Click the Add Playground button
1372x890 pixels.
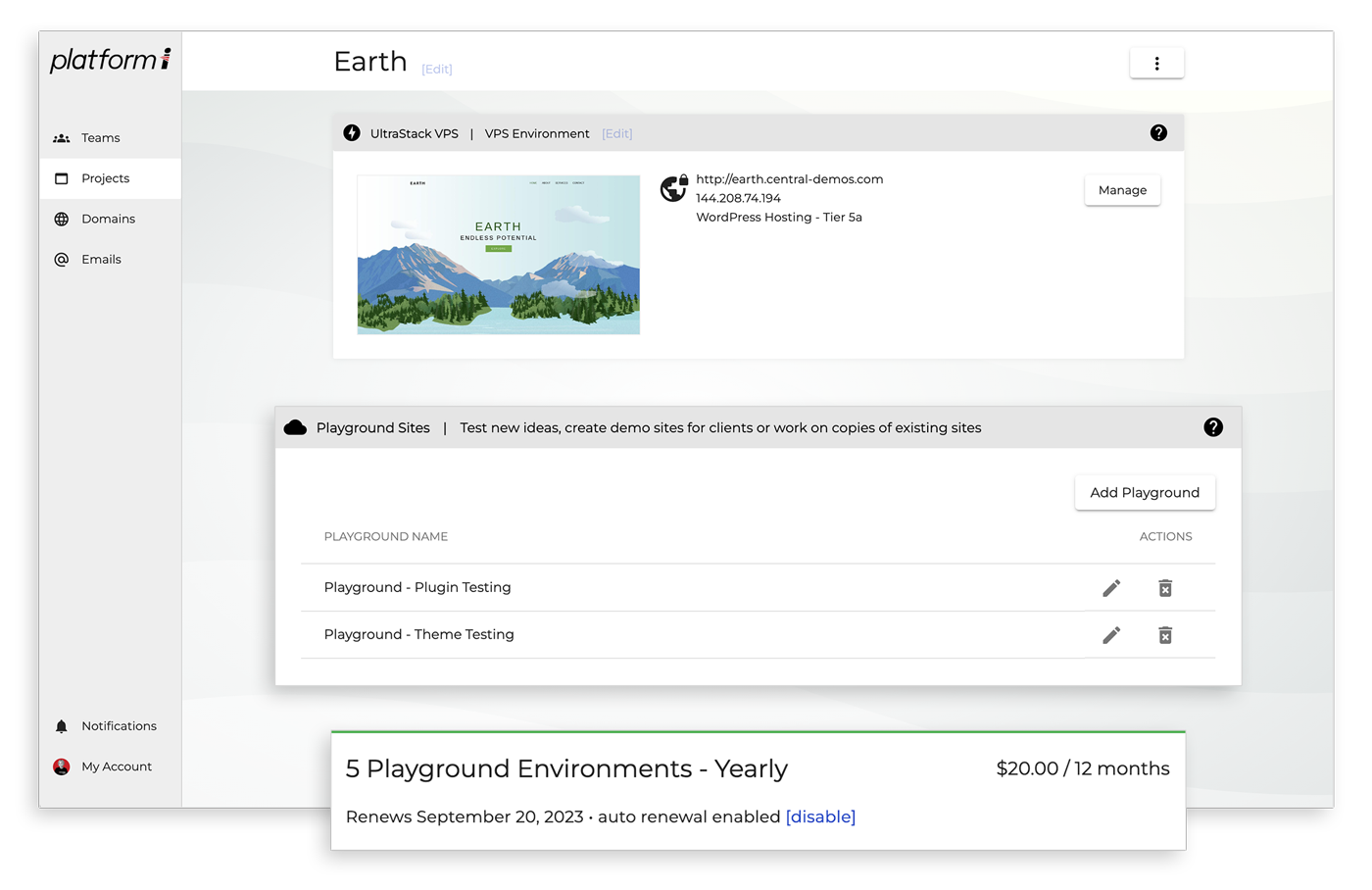(1145, 492)
